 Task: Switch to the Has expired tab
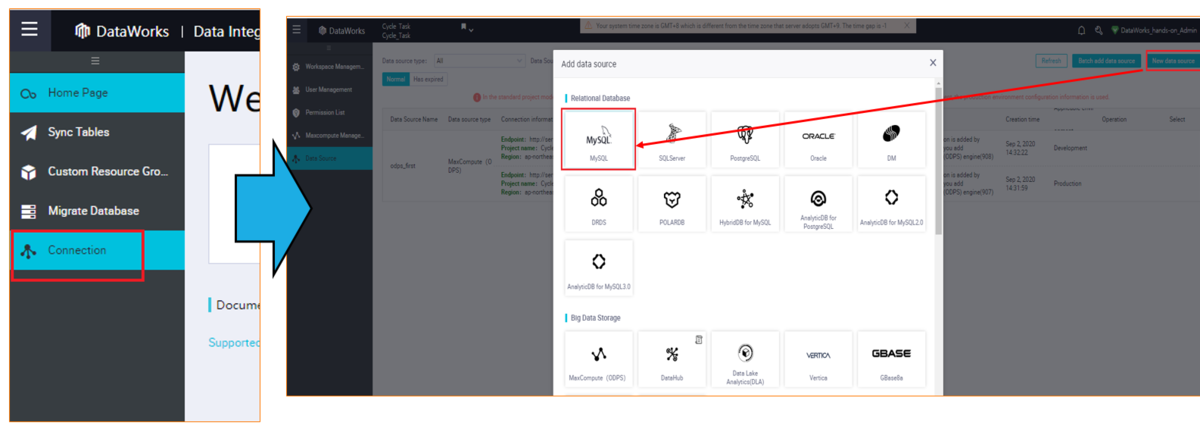tap(427, 79)
